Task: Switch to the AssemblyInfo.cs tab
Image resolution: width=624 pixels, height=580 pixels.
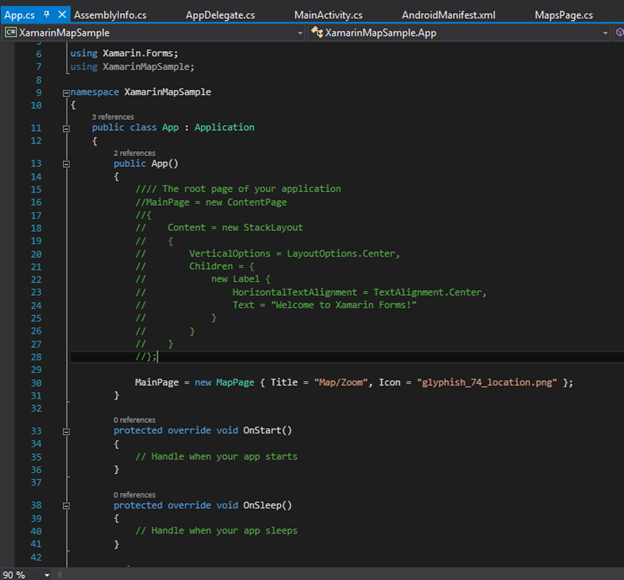Action: [x=110, y=15]
